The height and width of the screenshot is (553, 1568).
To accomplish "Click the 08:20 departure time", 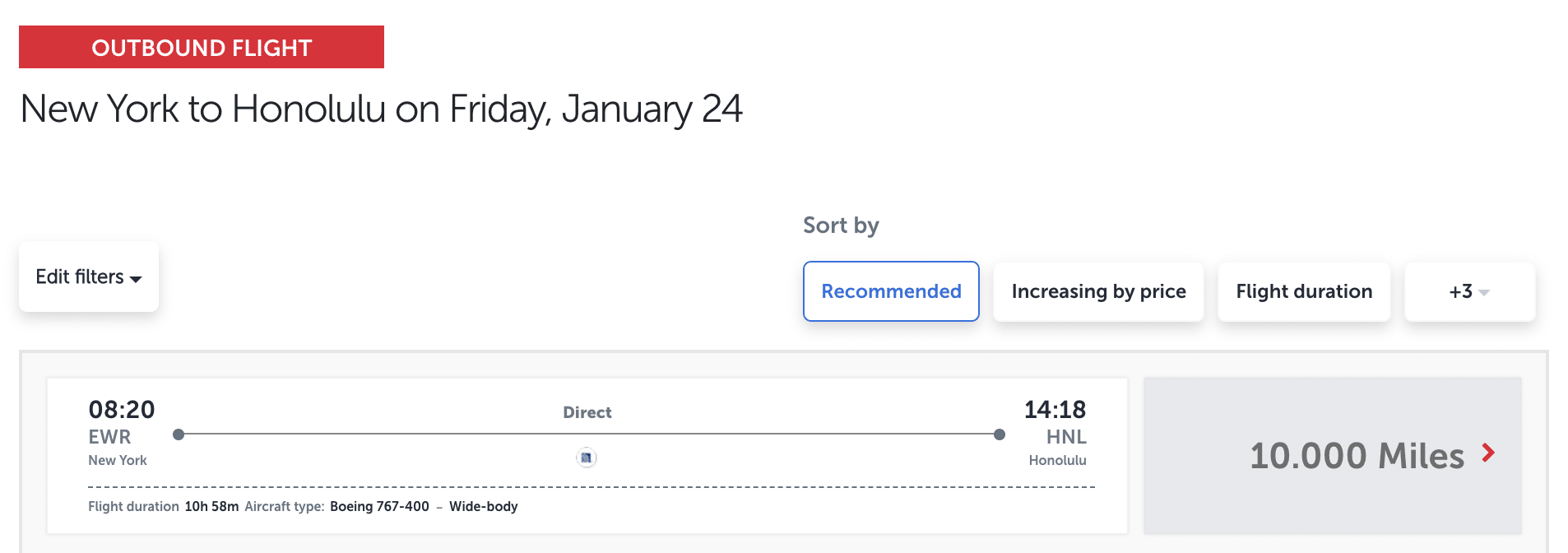I will (122, 409).
